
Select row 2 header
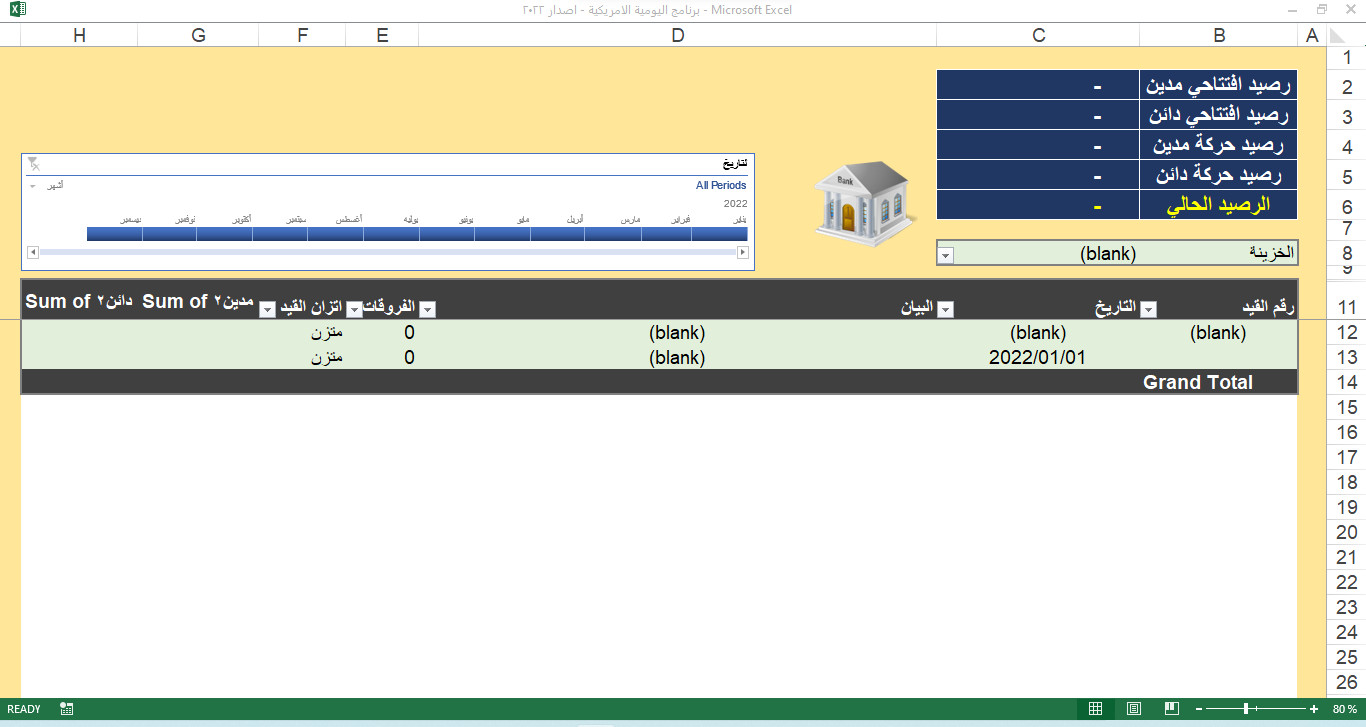point(1346,87)
